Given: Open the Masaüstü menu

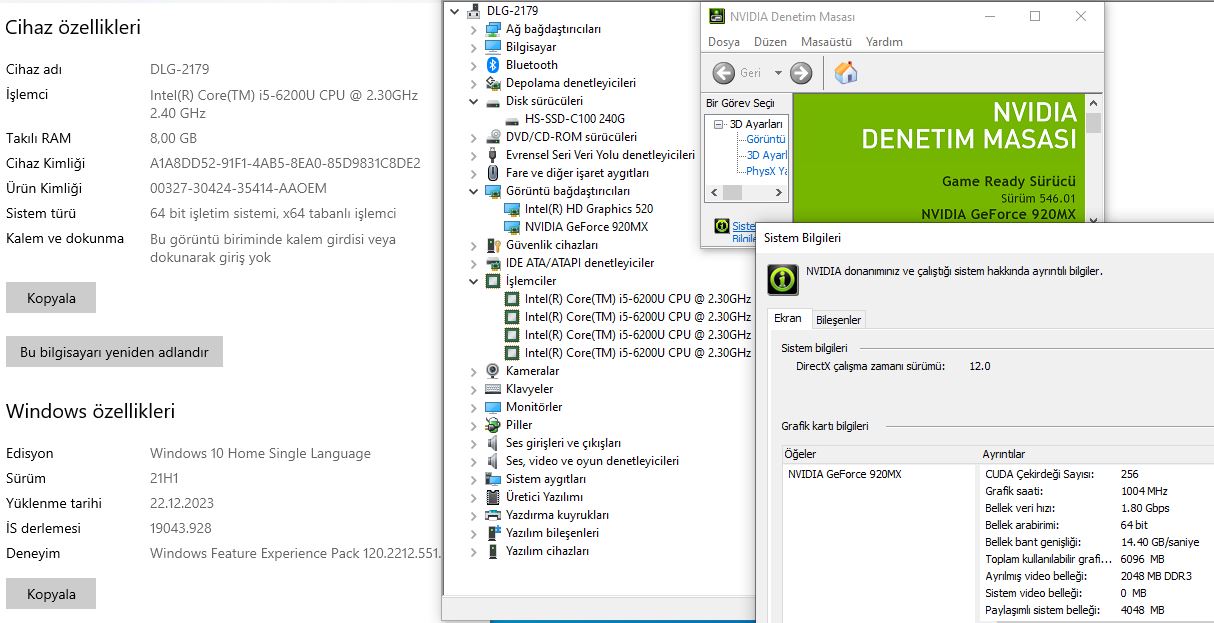Looking at the screenshot, I should pyautogui.click(x=826, y=42).
